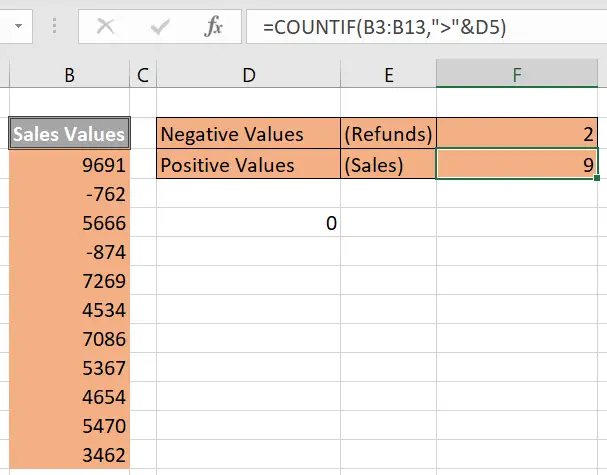Screen dimensions: 607x475
Task: Click inside the COUNTIF formula text
Action: click(384, 27)
